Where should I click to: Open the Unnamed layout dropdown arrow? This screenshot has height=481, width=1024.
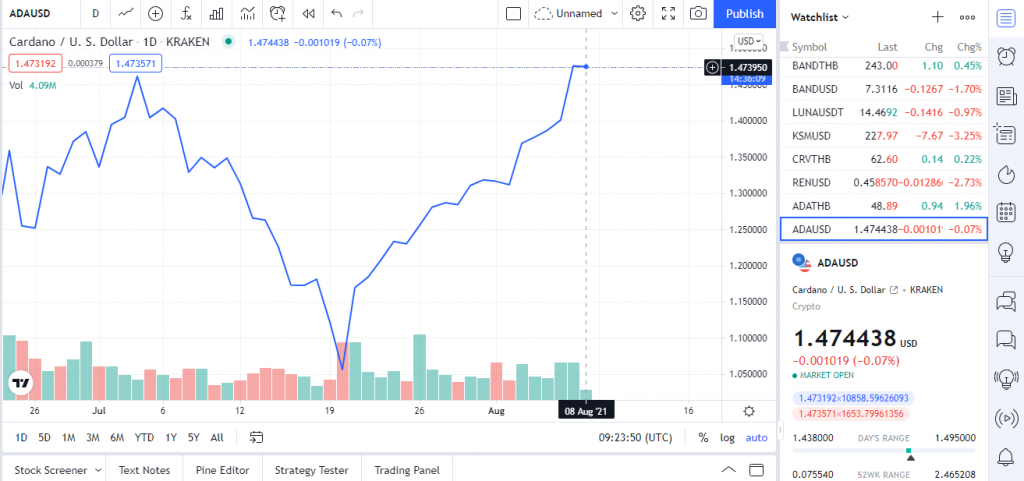614,13
